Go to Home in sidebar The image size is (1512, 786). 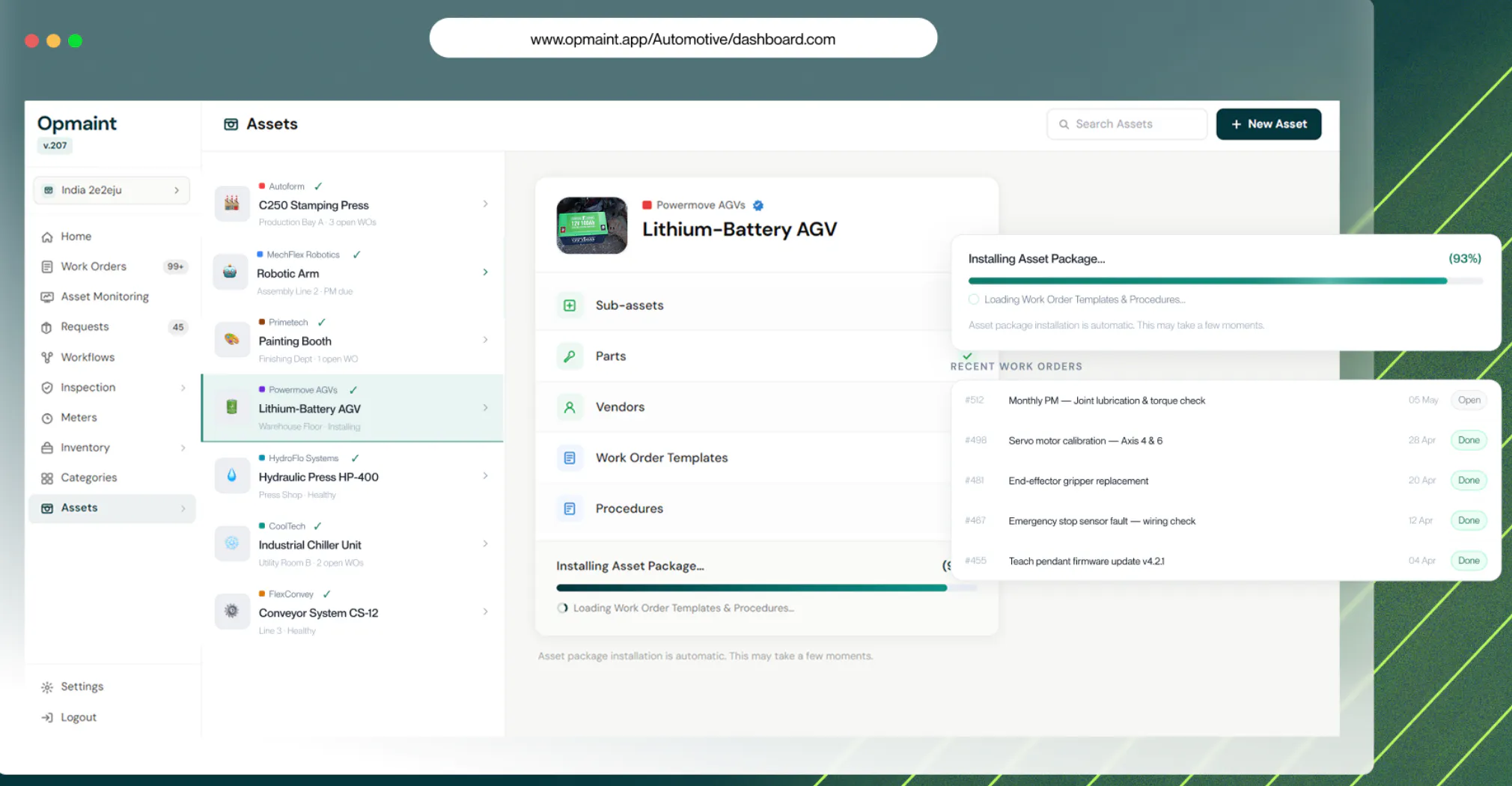pyautogui.click(x=112, y=237)
